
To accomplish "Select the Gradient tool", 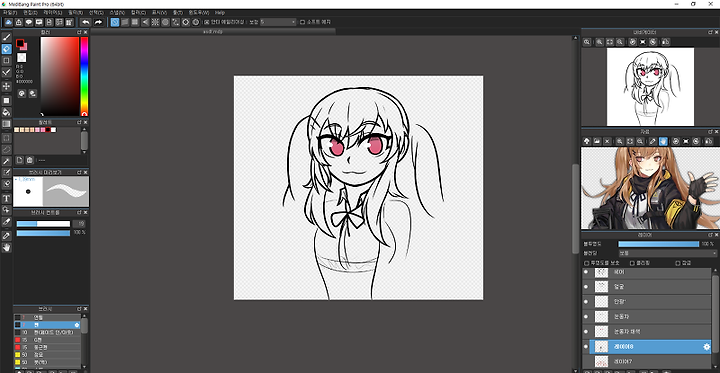I will (6, 124).
